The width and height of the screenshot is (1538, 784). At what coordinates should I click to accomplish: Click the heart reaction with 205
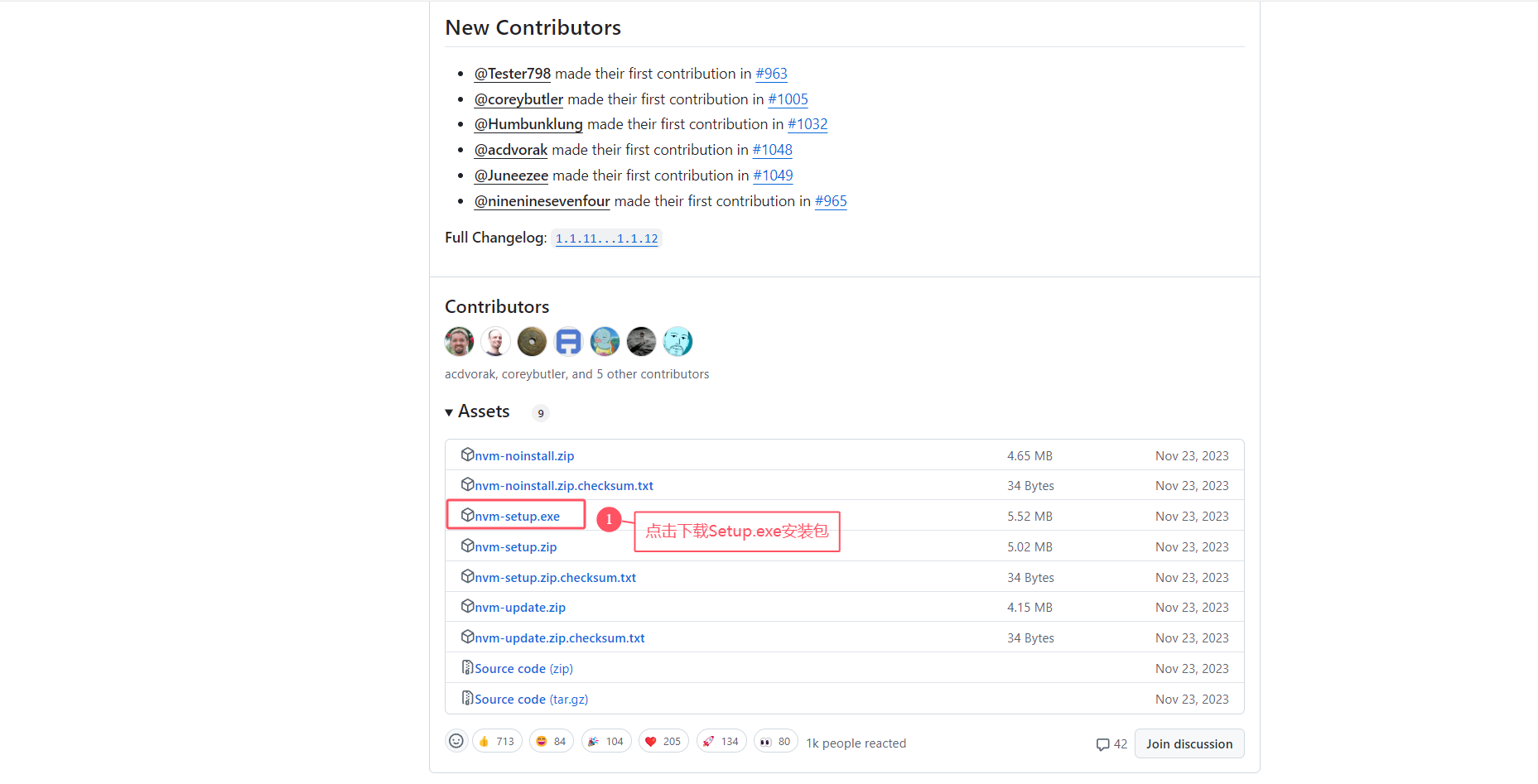[663, 742]
